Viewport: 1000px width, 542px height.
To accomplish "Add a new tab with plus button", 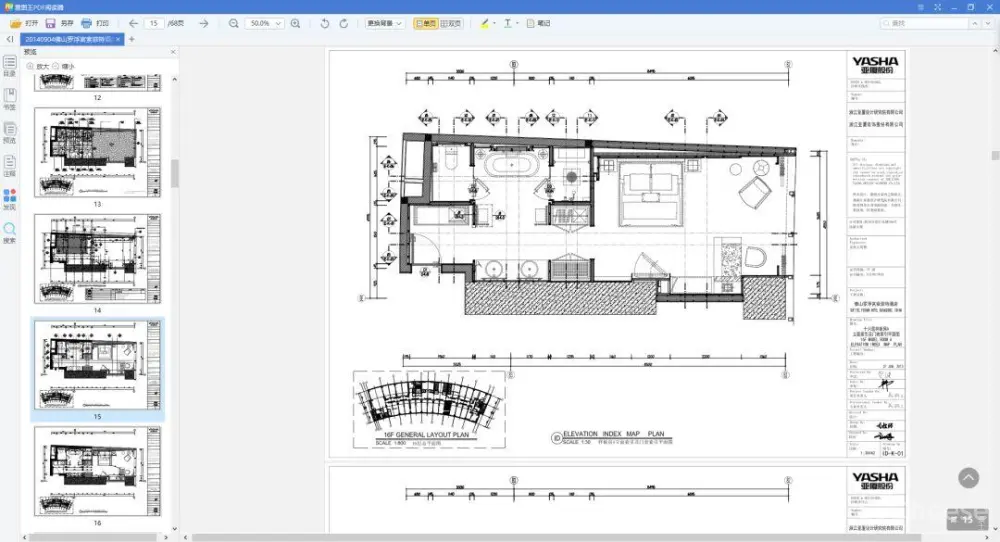I will point(131,39).
